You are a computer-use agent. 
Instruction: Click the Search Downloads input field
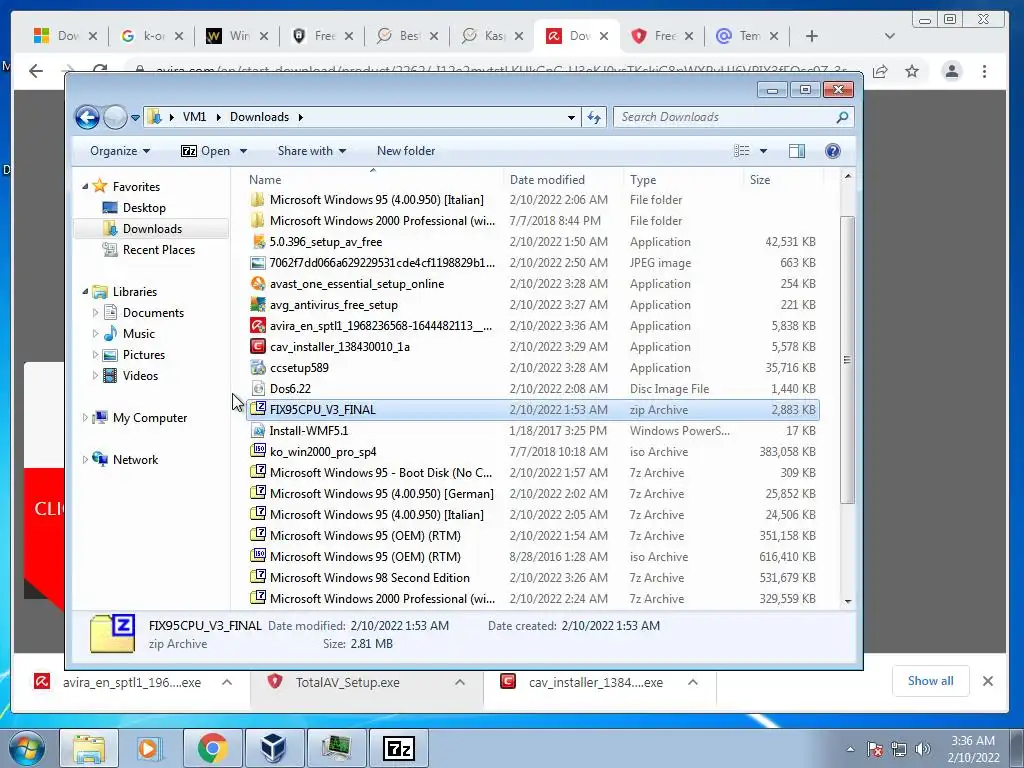coord(726,117)
